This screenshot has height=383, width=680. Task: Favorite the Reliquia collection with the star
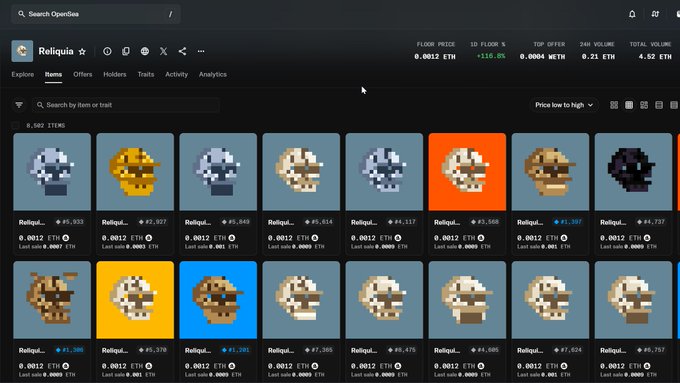(x=82, y=52)
